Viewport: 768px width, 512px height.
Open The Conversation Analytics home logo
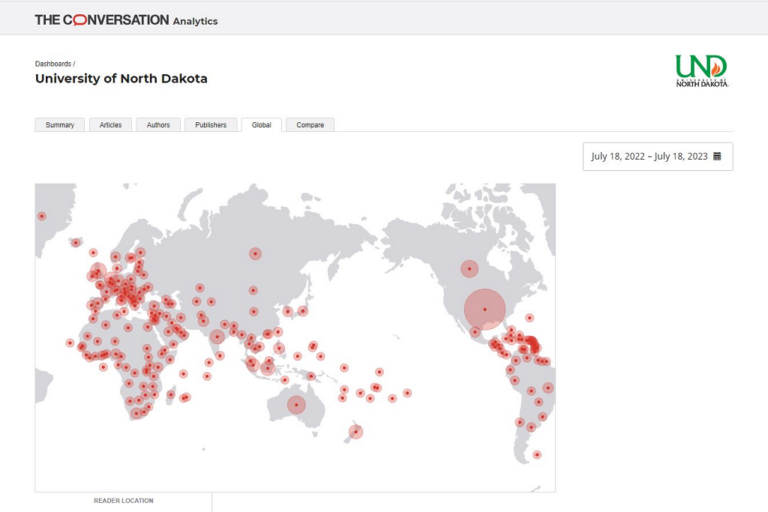[126, 20]
